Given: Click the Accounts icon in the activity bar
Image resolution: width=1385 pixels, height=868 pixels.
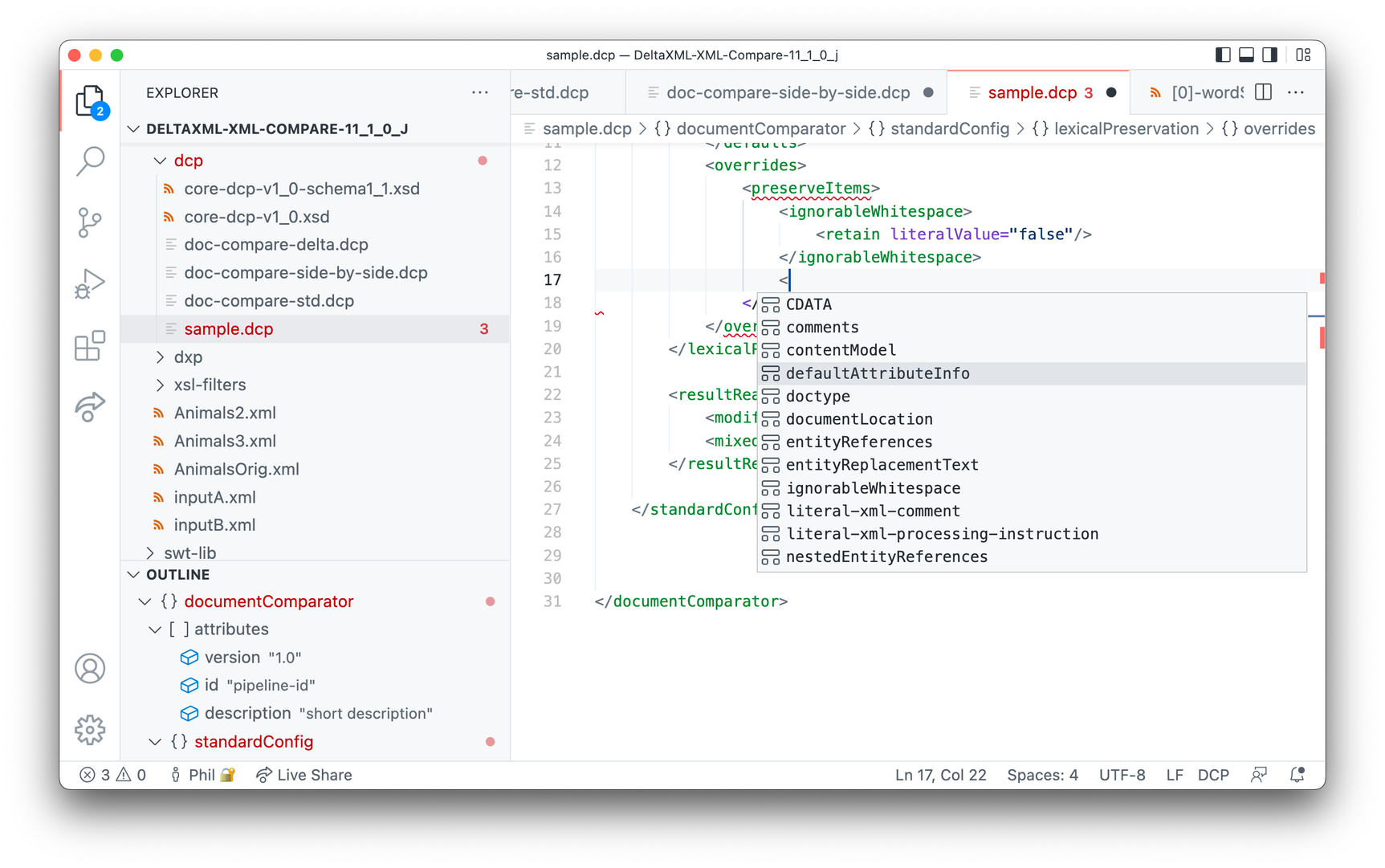Looking at the screenshot, I should click(90, 668).
